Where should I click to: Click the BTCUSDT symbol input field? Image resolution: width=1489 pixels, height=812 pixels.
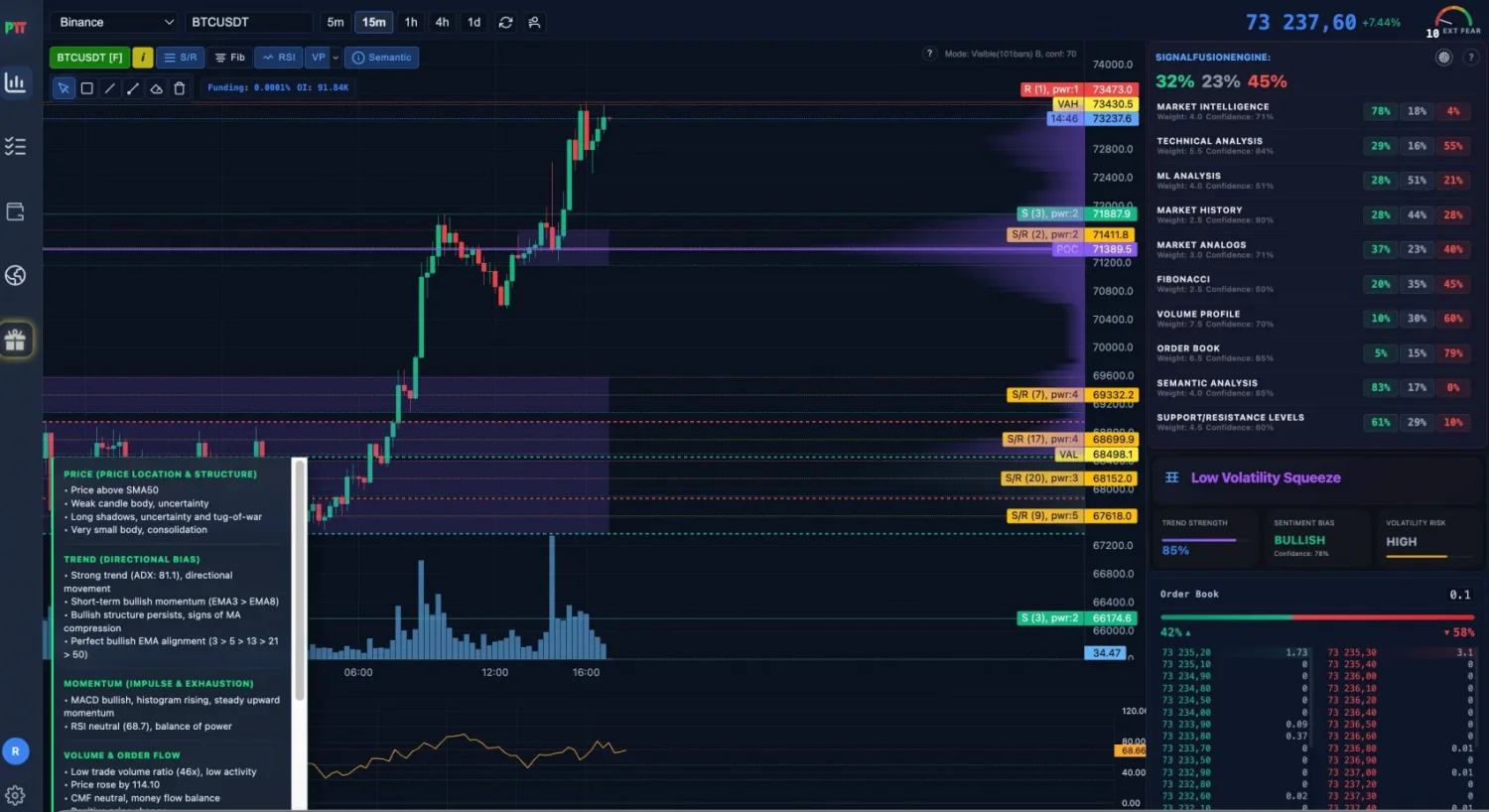click(248, 22)
